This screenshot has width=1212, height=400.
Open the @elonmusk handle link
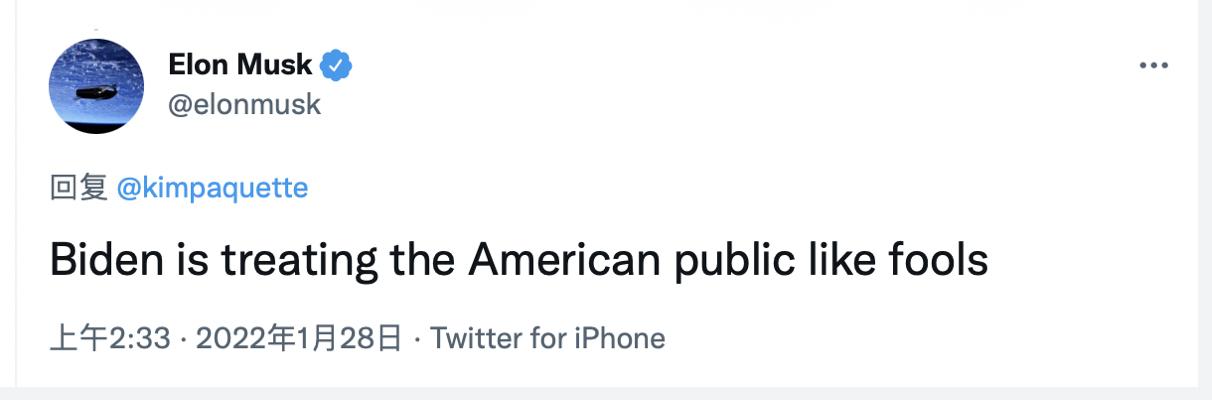pos(244,103)
